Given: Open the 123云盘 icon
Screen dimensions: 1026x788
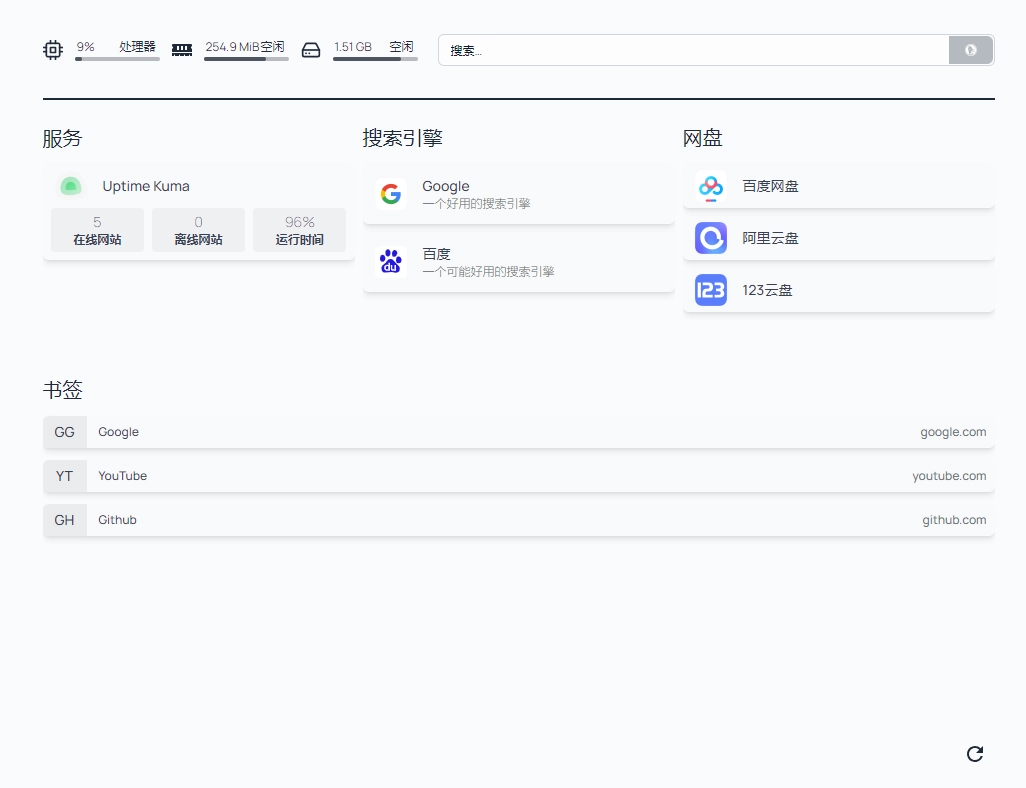Looking at the screenshot, I should pos(711,290).
